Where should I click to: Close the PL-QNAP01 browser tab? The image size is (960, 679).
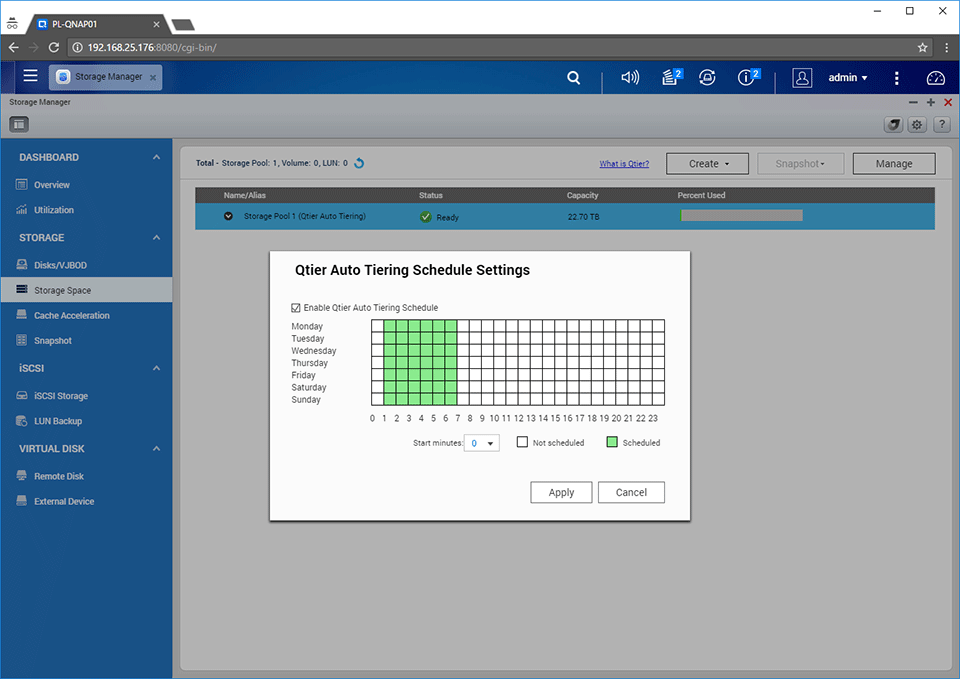pyautogui.click(x=156, y=24)
